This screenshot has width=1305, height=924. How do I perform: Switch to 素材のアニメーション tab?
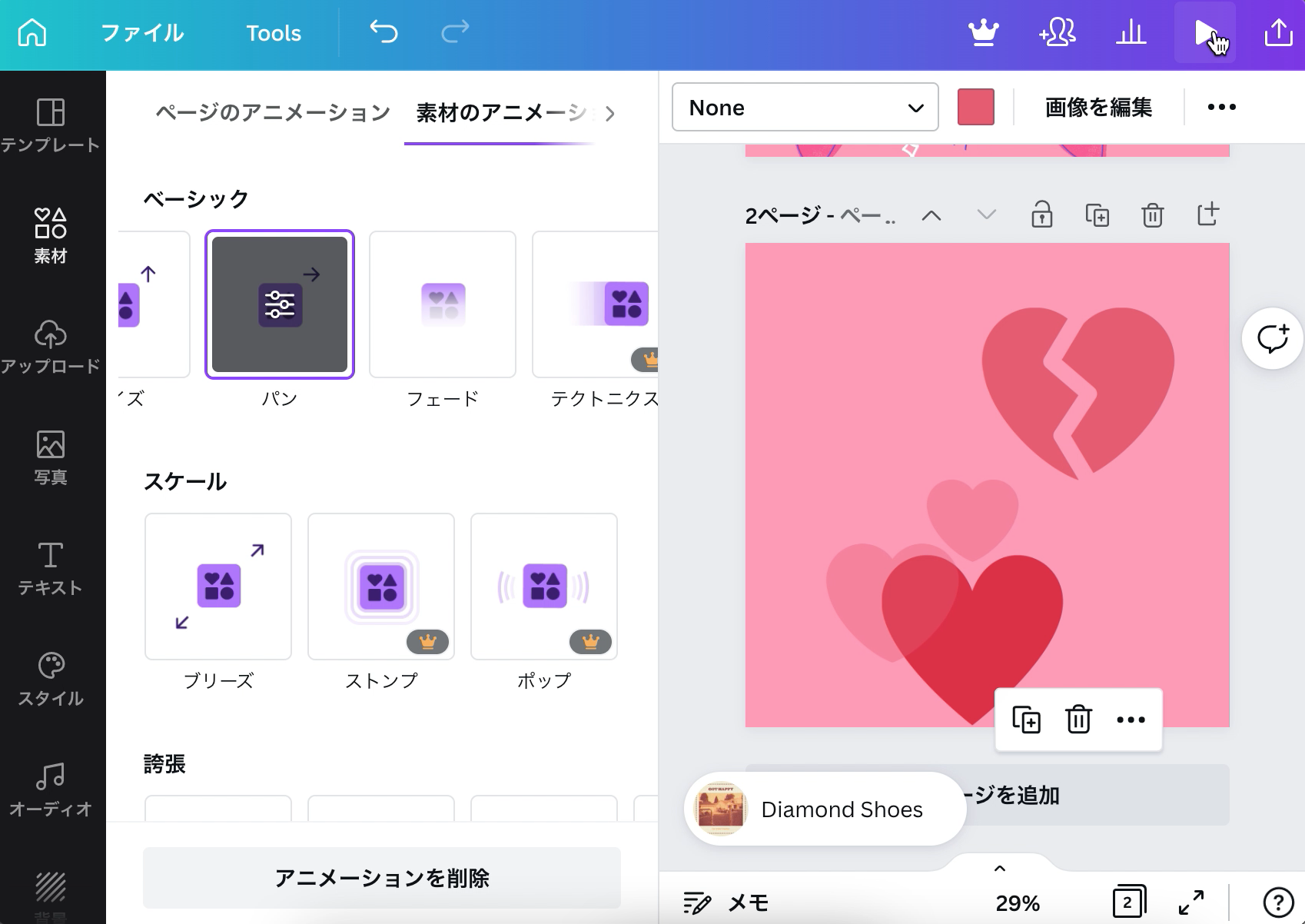pyautogui.click(x=501, y=113)
